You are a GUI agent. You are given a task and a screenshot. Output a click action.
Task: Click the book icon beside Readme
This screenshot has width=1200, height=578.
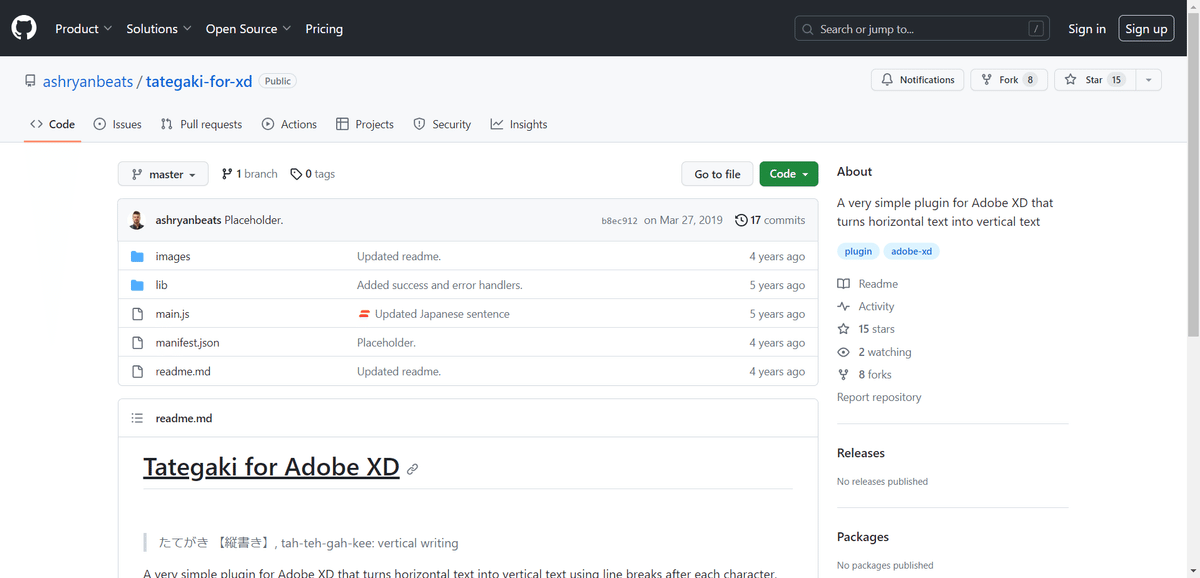point(843,284)
